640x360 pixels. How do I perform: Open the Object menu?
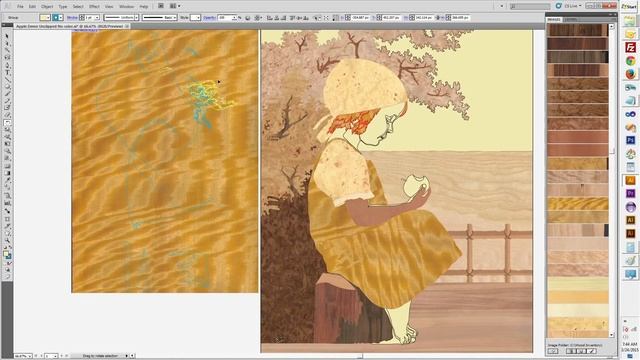47,7
